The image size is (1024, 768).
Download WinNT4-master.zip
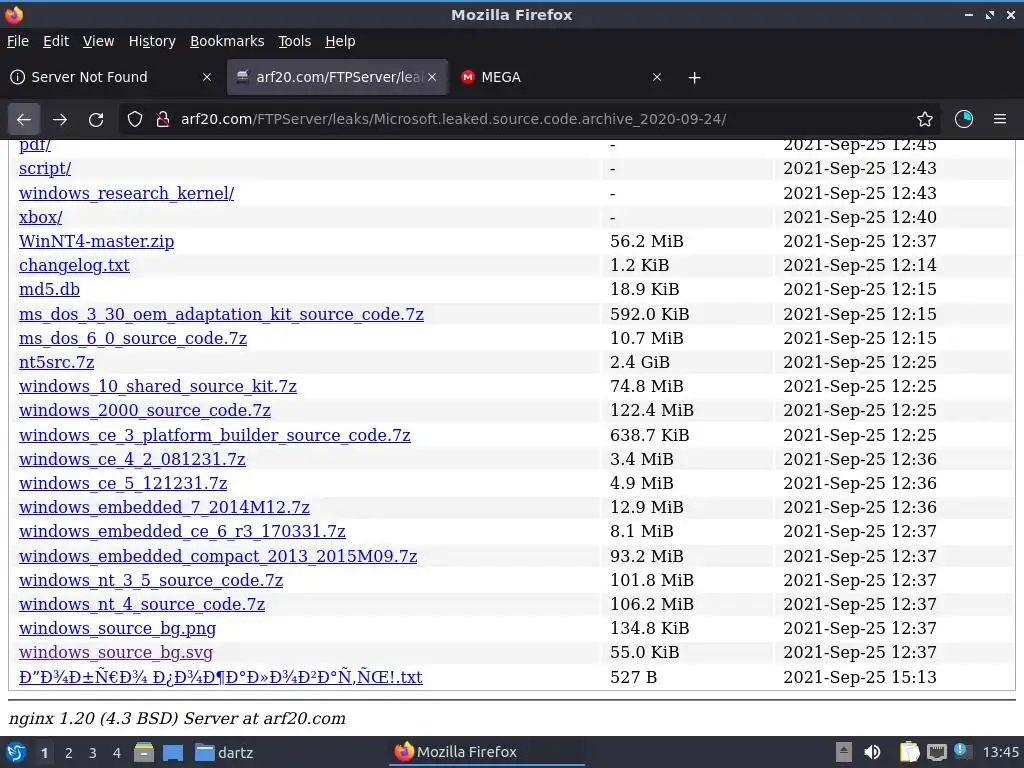pyautogui.click(x=97, y=241)
